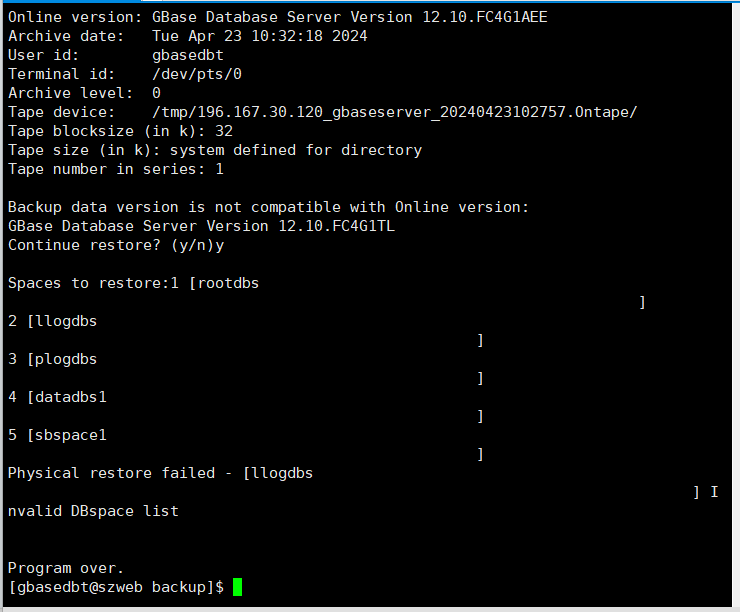740x612 pixels.
Task: Click the 'Physical restore failed' error line
Action: (x=160, y=473)
